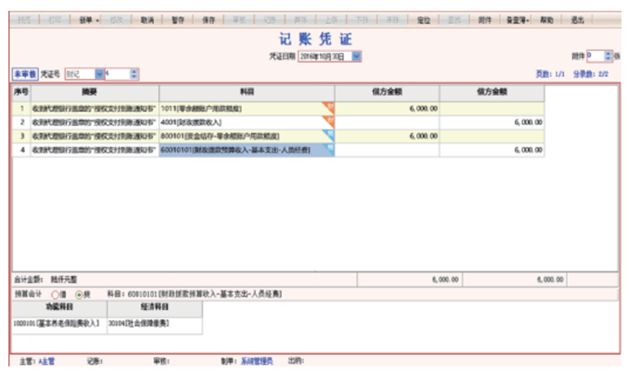The image size is (630, 372).
Task: Click the 取消 toolbar button
Action: click(x=147, y=20)
